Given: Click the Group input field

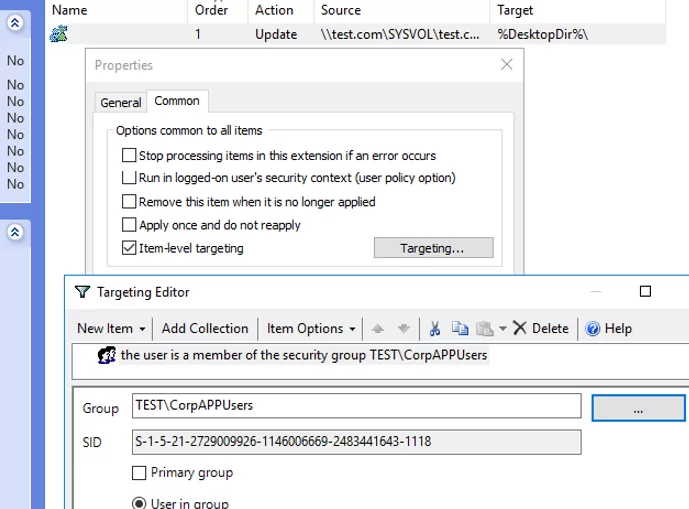Looking at the screenshot, I should coord(356,406).
